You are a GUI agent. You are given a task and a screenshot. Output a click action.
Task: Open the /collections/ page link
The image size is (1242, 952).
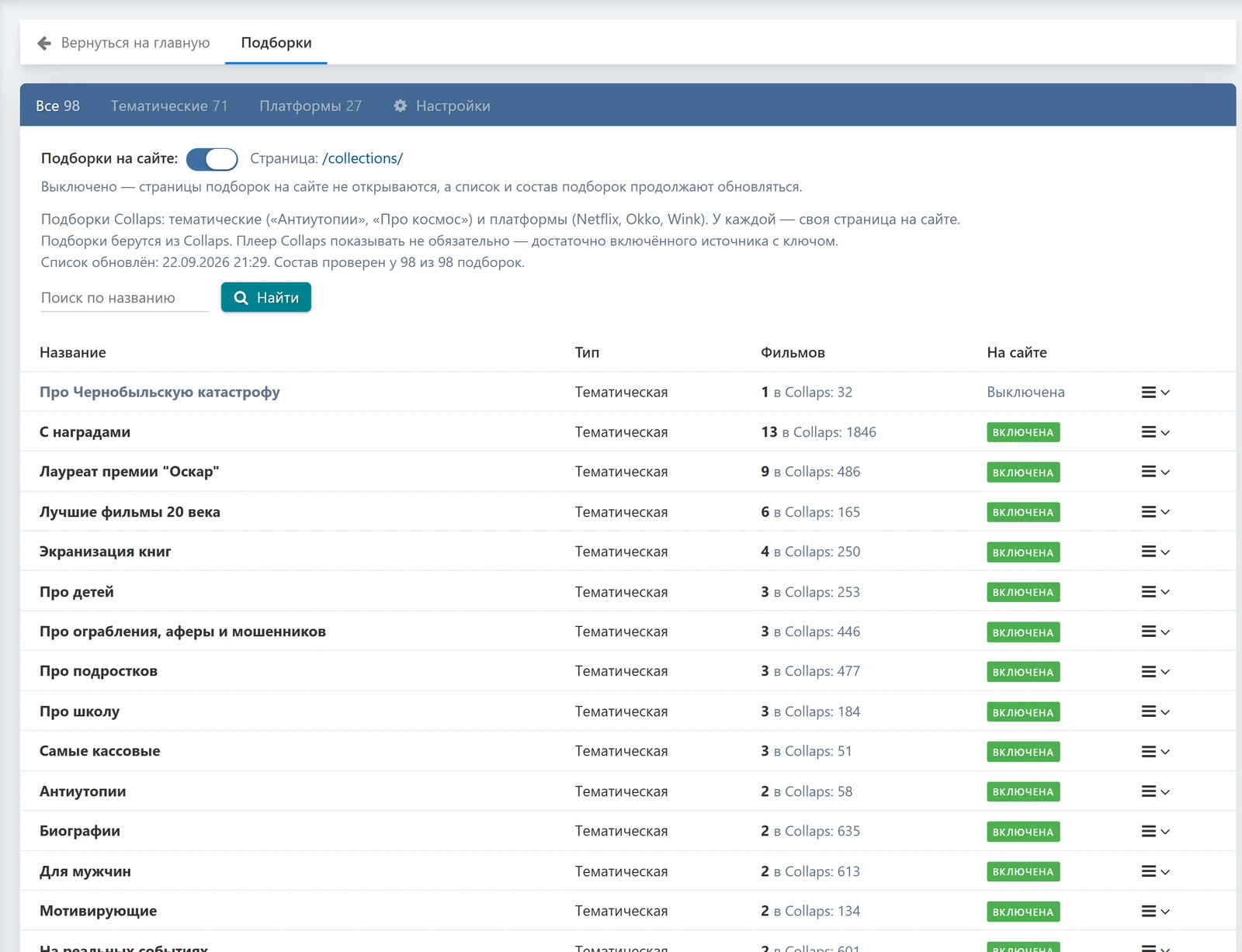click(363, 158)
